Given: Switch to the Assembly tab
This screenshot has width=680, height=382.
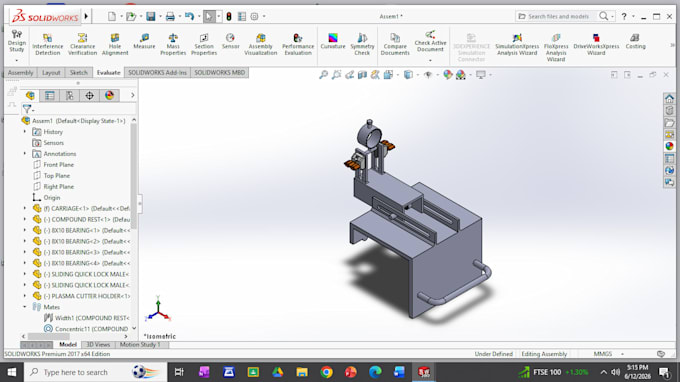Looking at the screenshot, I should tap(20, 72).
